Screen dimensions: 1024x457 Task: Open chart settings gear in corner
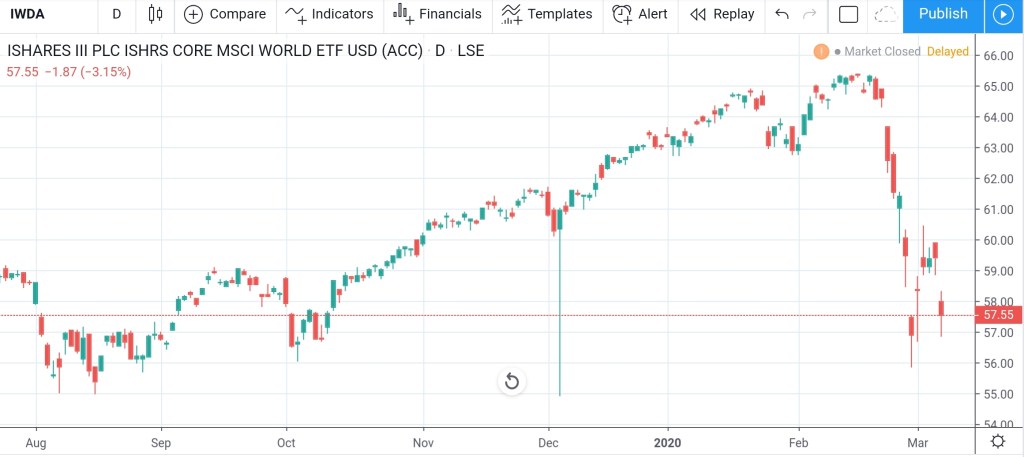(x=997, y=441)
